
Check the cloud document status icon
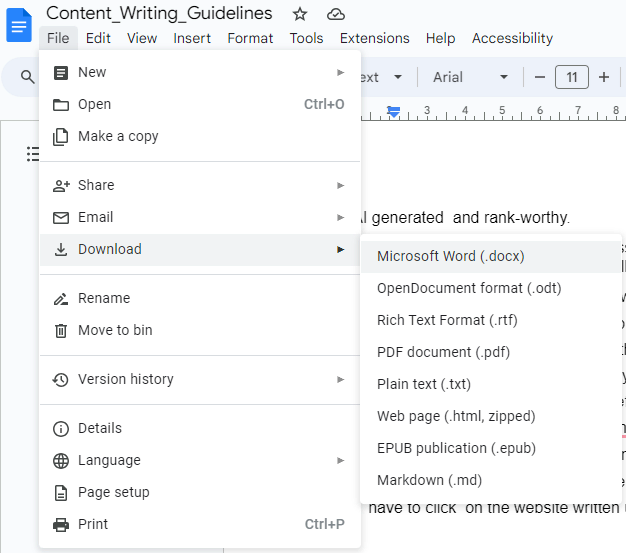[x=336, y=14]
